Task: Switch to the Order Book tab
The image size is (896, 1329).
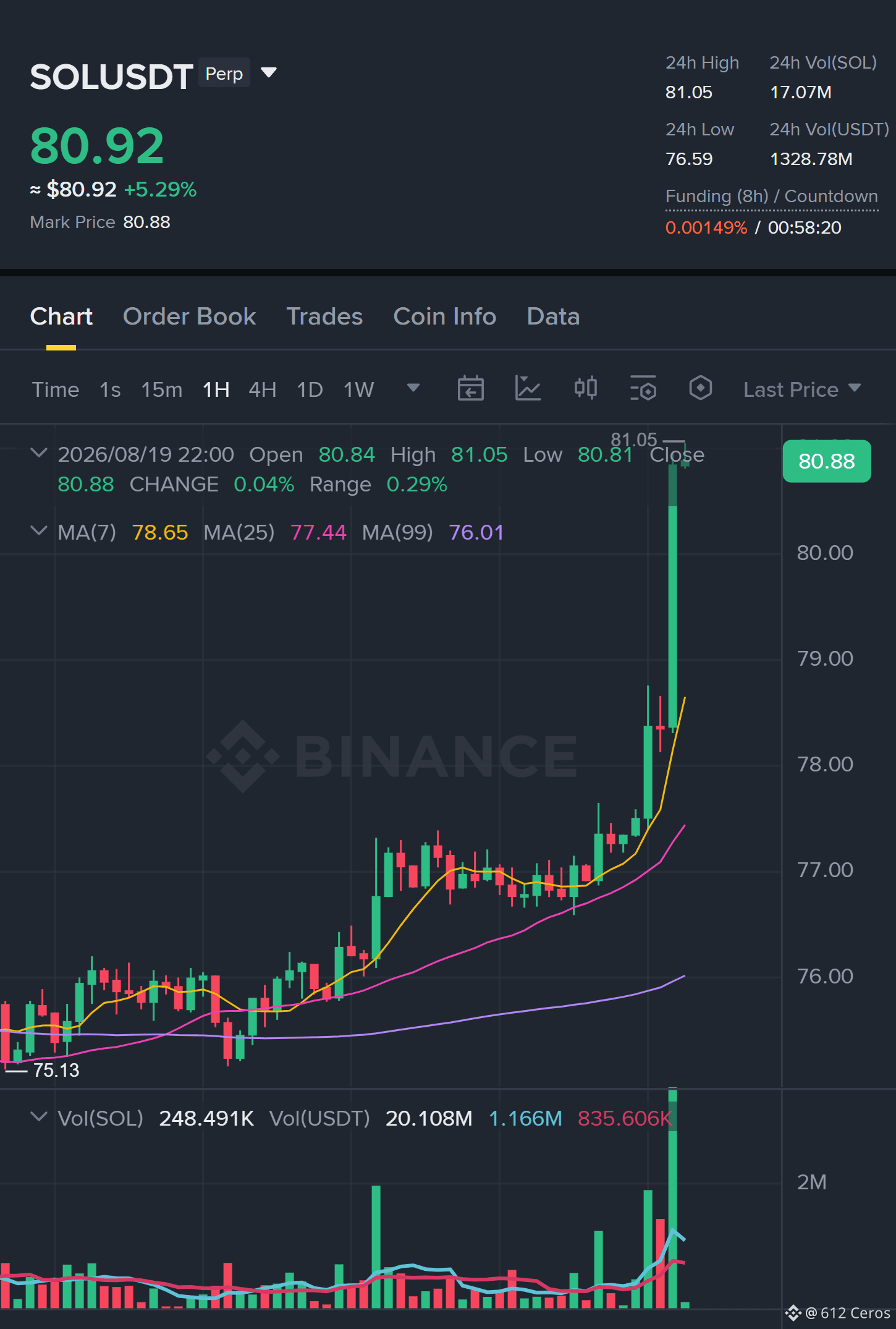Action: point(189,316)
